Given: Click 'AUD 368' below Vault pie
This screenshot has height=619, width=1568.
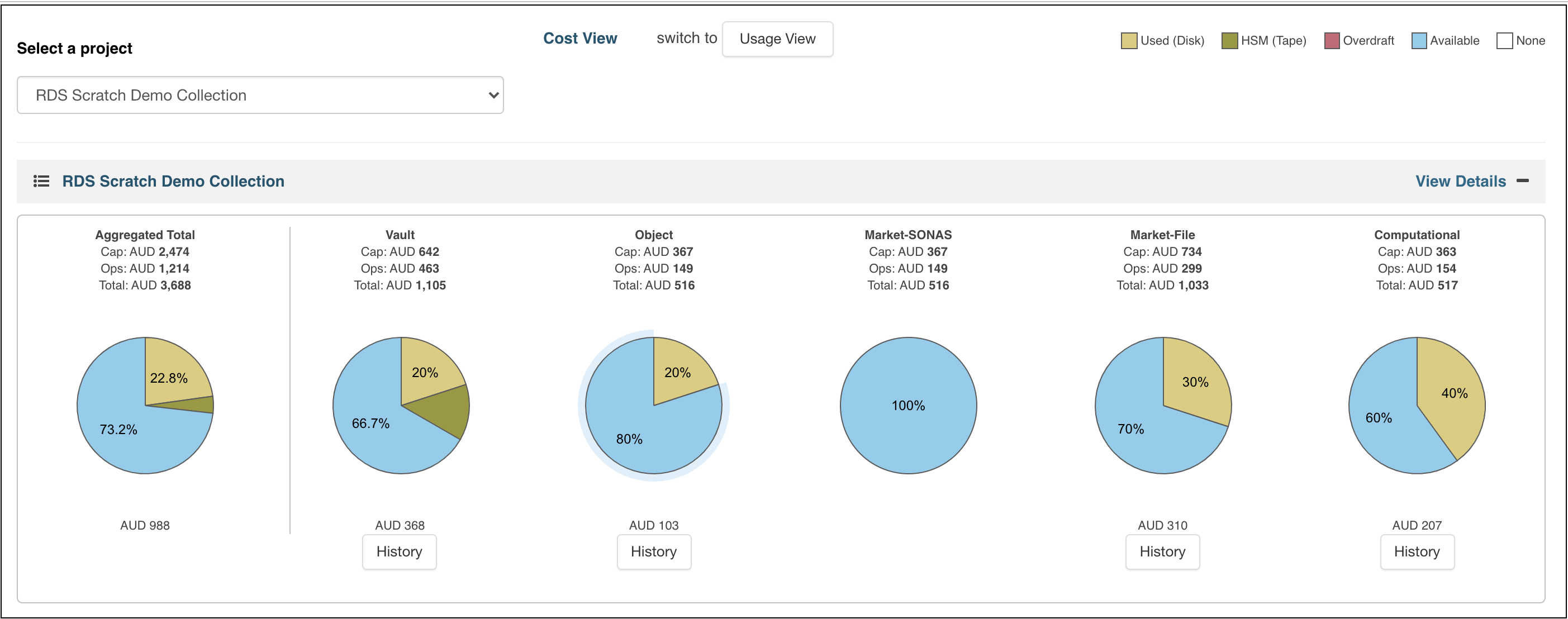Looking at the screenshot, I should tap(400, 525).
